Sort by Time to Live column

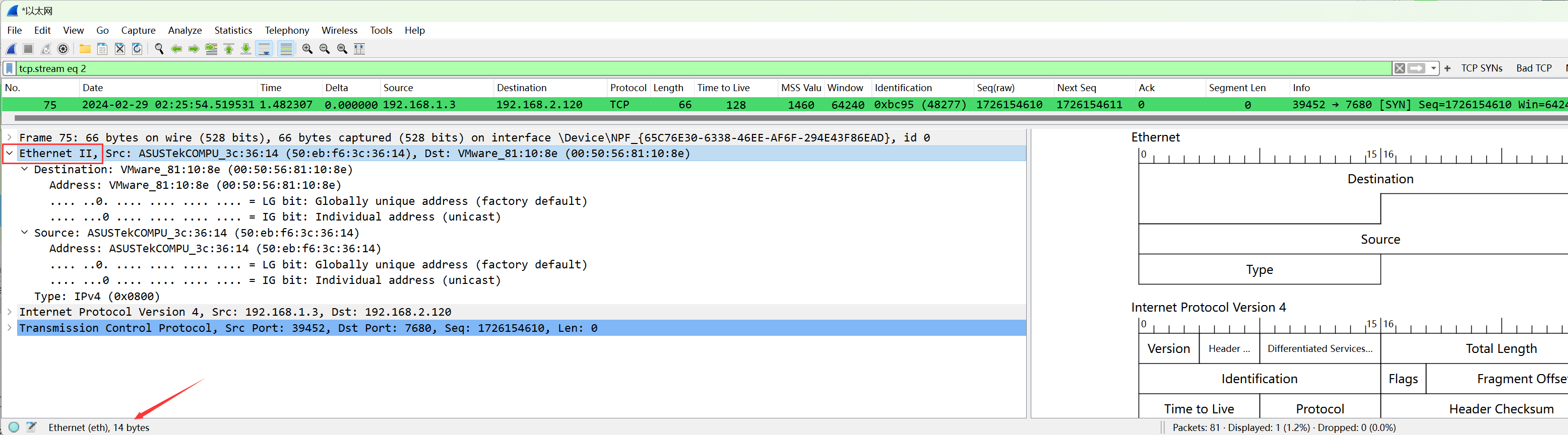coord(735,88)
